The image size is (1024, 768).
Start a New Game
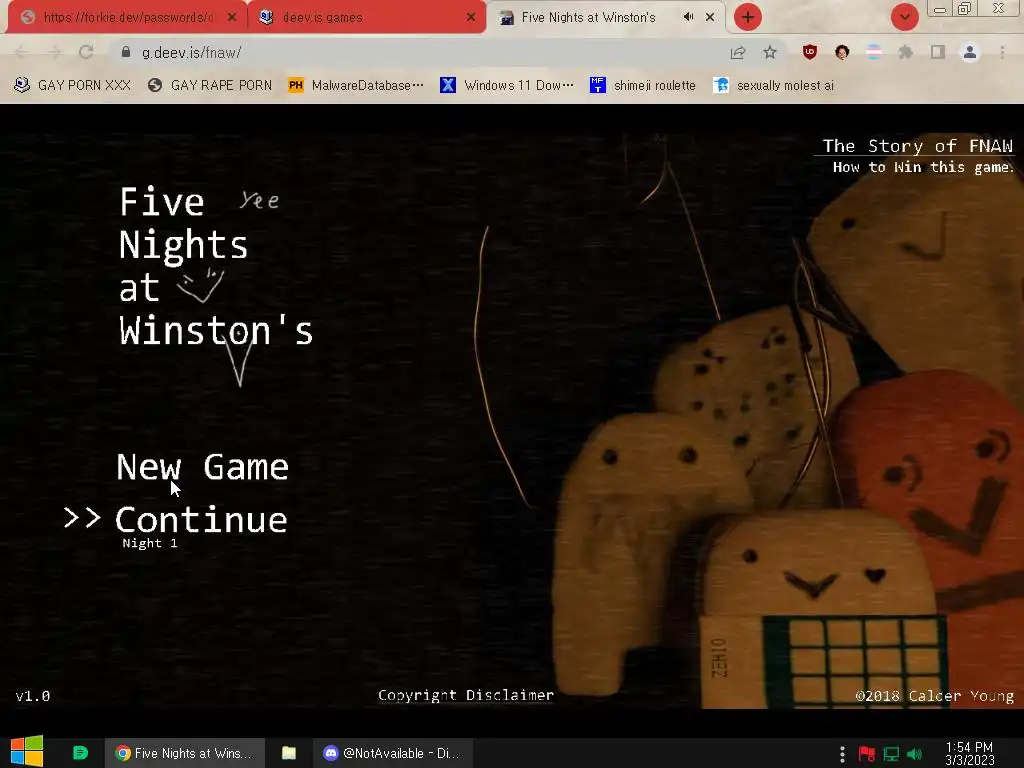click(x=202, y=467)
